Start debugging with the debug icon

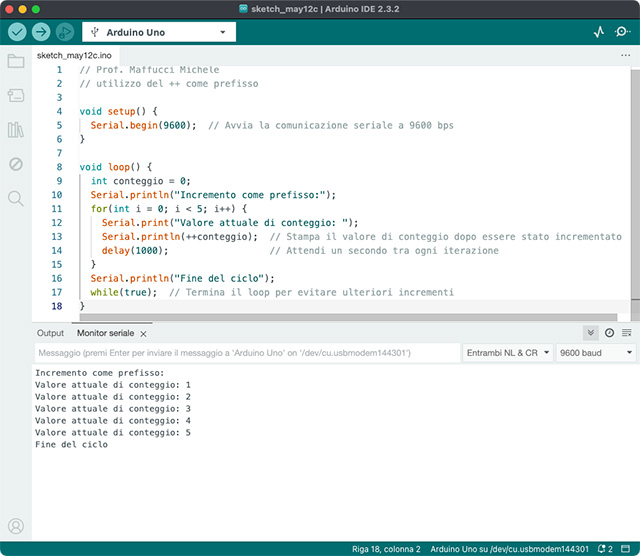[x=65, y=32]
